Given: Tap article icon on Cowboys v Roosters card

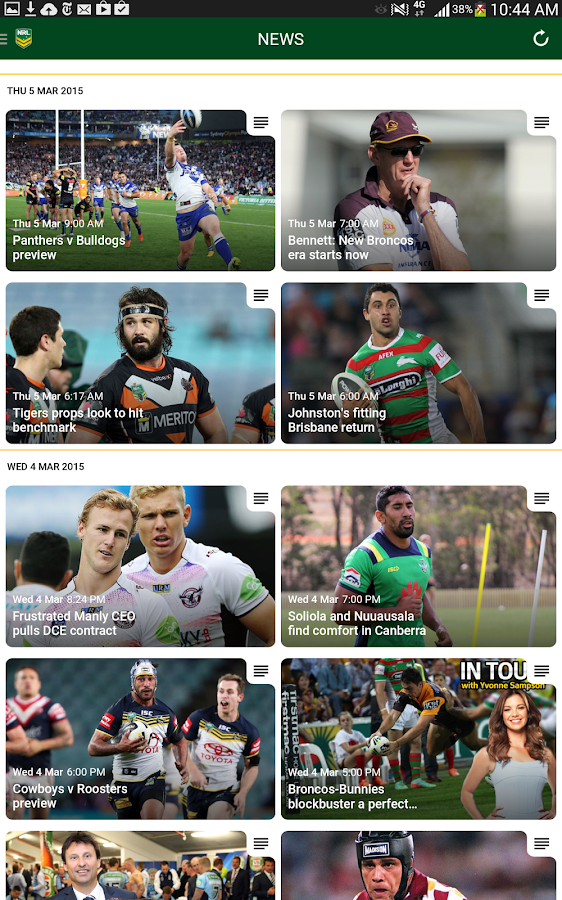Looking at the screenshot, I should (261, 670).
